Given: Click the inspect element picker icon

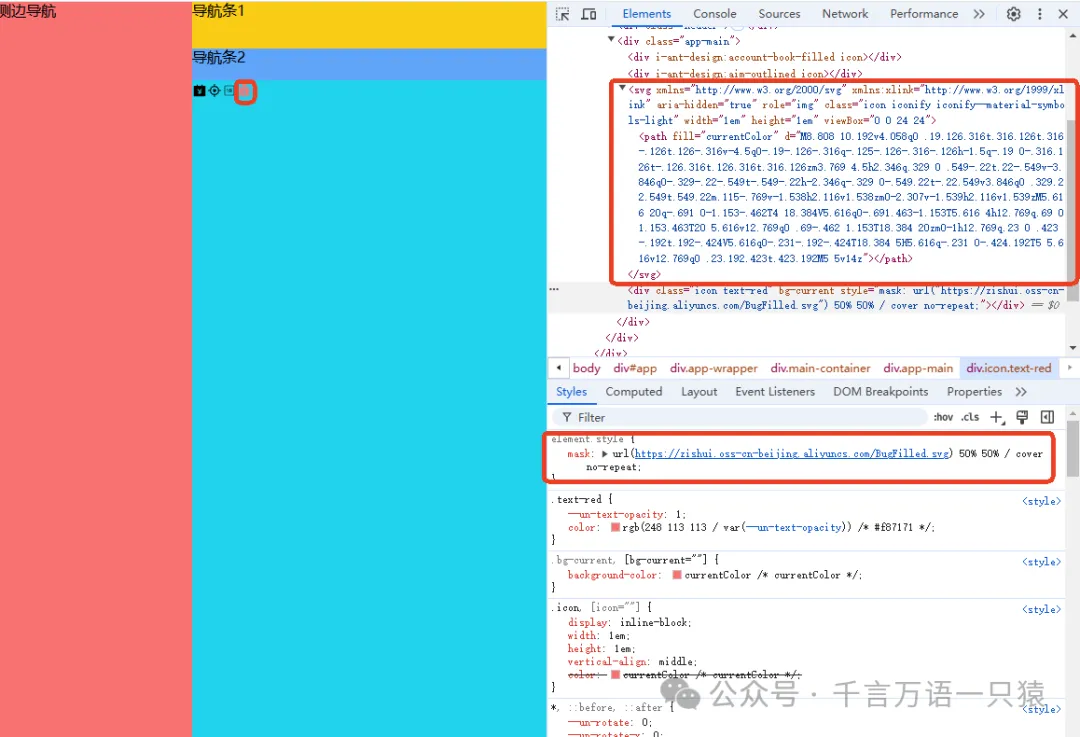Looking at the screenshot, I should [563, 14].
